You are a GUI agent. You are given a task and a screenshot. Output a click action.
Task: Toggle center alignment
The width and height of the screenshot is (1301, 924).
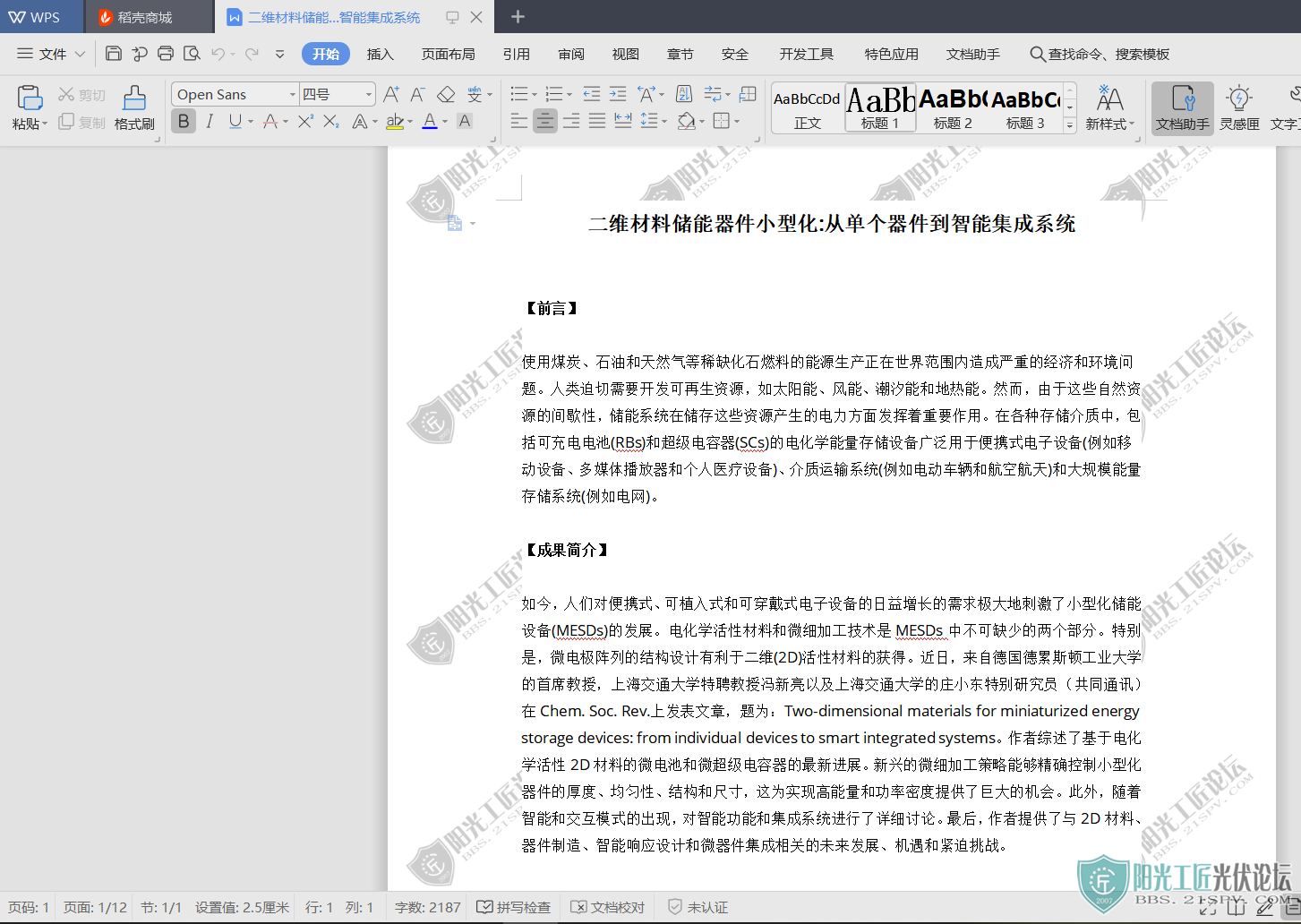point(545,121)
